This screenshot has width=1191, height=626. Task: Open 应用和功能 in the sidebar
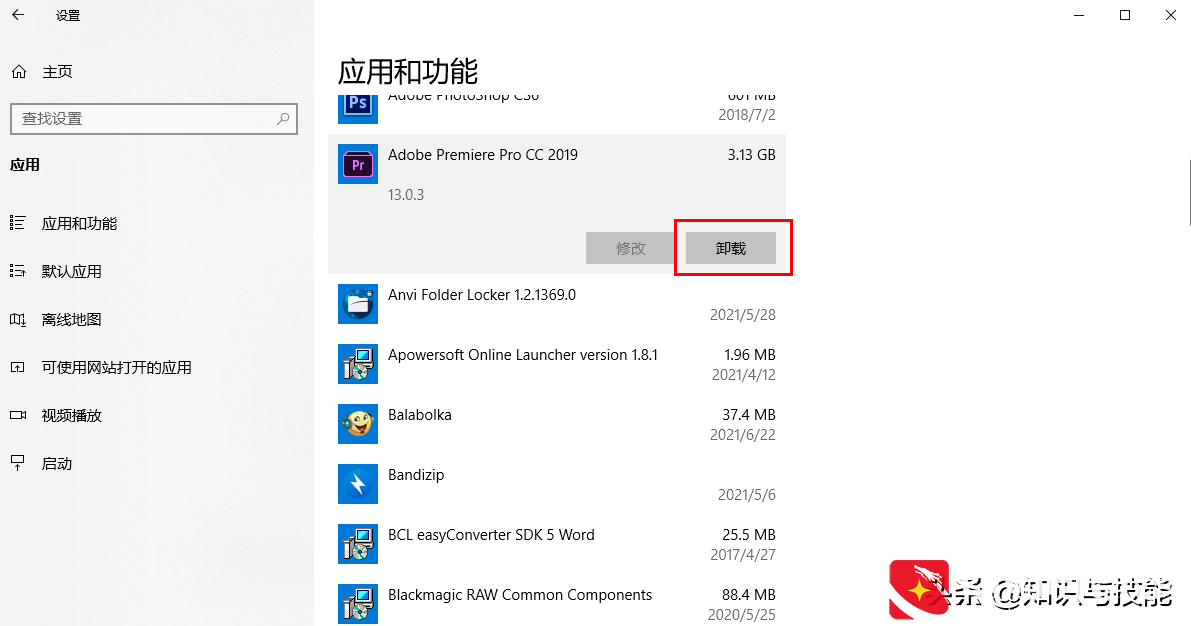(79, 223)
